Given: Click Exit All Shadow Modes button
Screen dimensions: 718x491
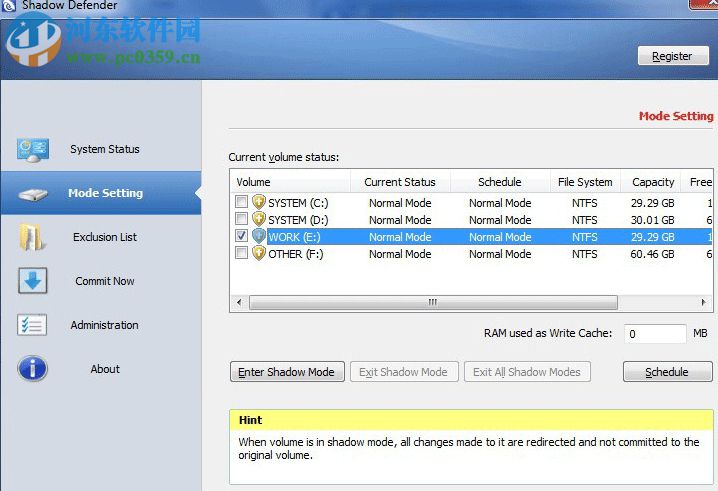Looking at the screenshot, I should tap(527, 372).
